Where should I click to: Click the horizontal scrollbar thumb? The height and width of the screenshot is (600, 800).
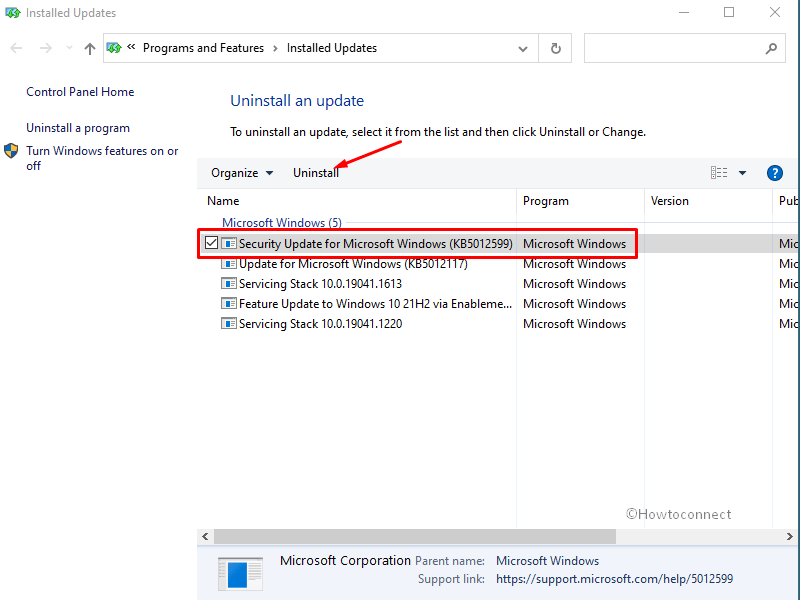point(415,536)
